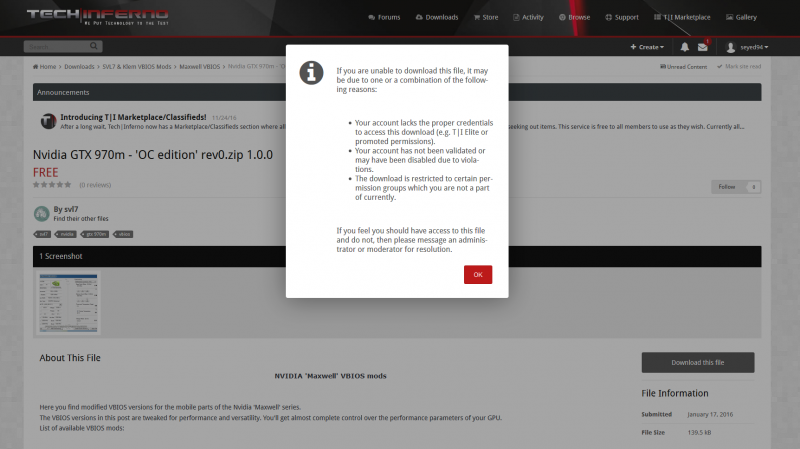Screen dimensions: 800x449
Task: Click the file title Nvidia GTX 970m
Action: 153,155
